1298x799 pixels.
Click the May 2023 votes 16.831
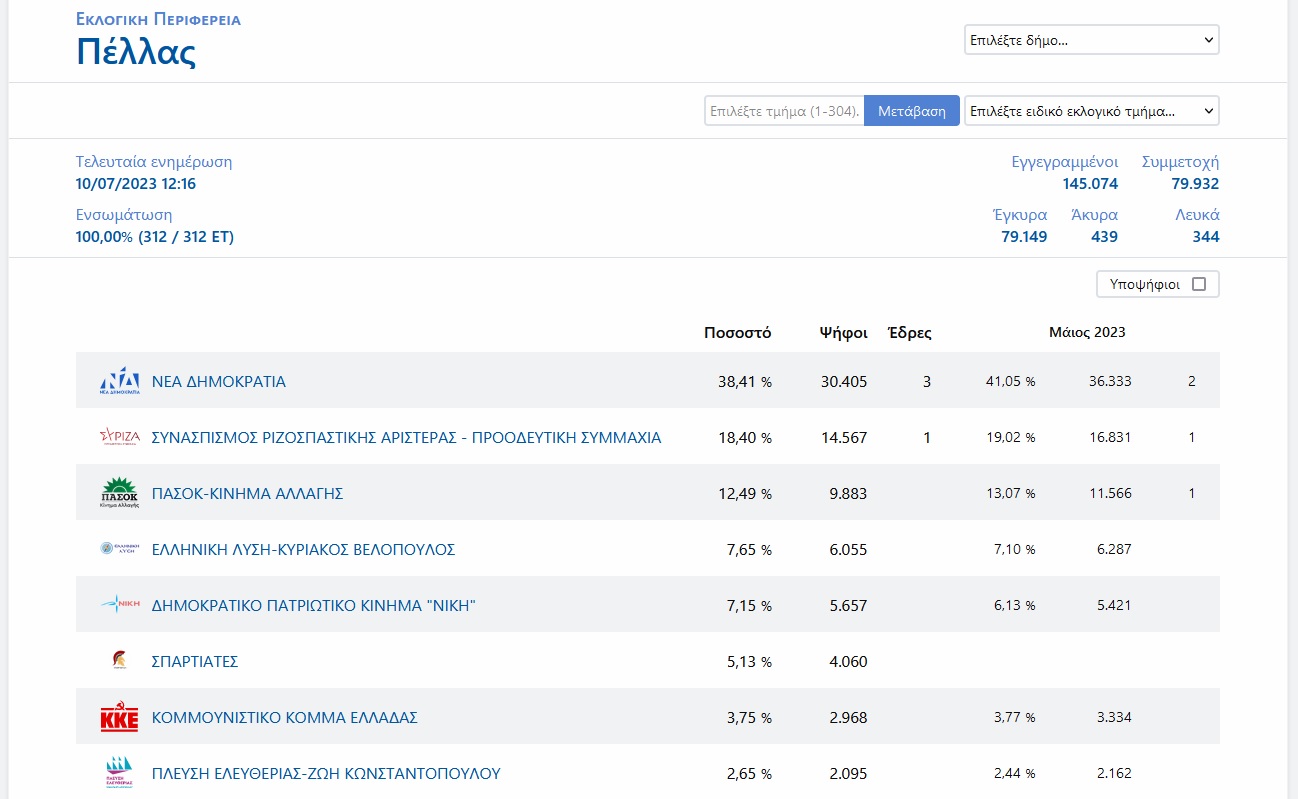click(1110, 438)
